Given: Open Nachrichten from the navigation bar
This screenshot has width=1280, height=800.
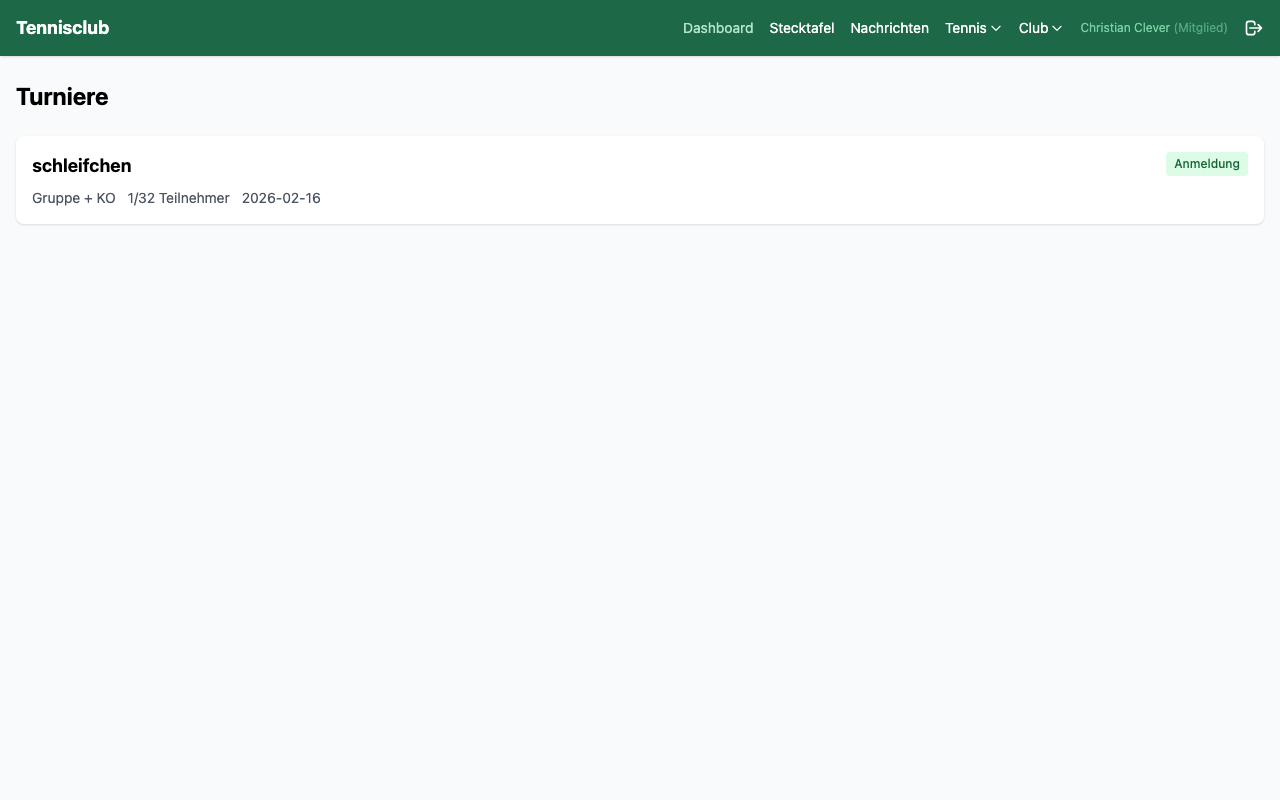Looking at the screenshot, I should pos(889,28).
